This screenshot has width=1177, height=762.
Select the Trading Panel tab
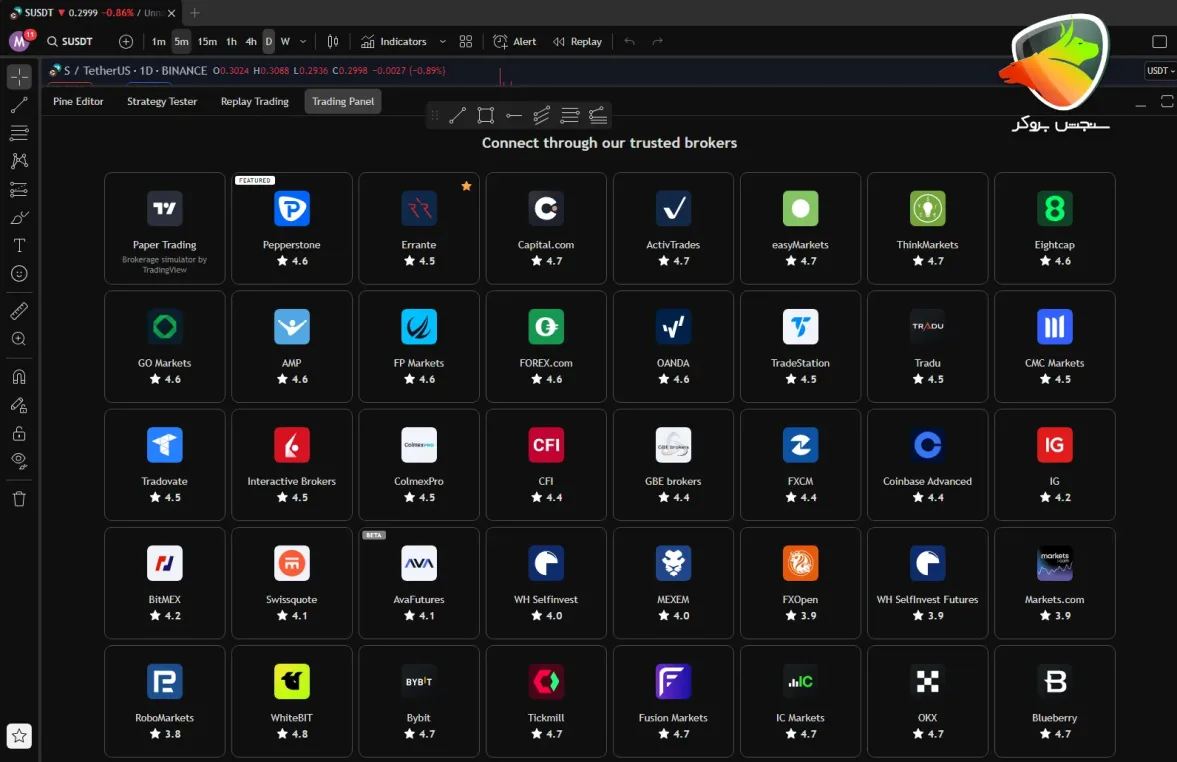point(343,101)
